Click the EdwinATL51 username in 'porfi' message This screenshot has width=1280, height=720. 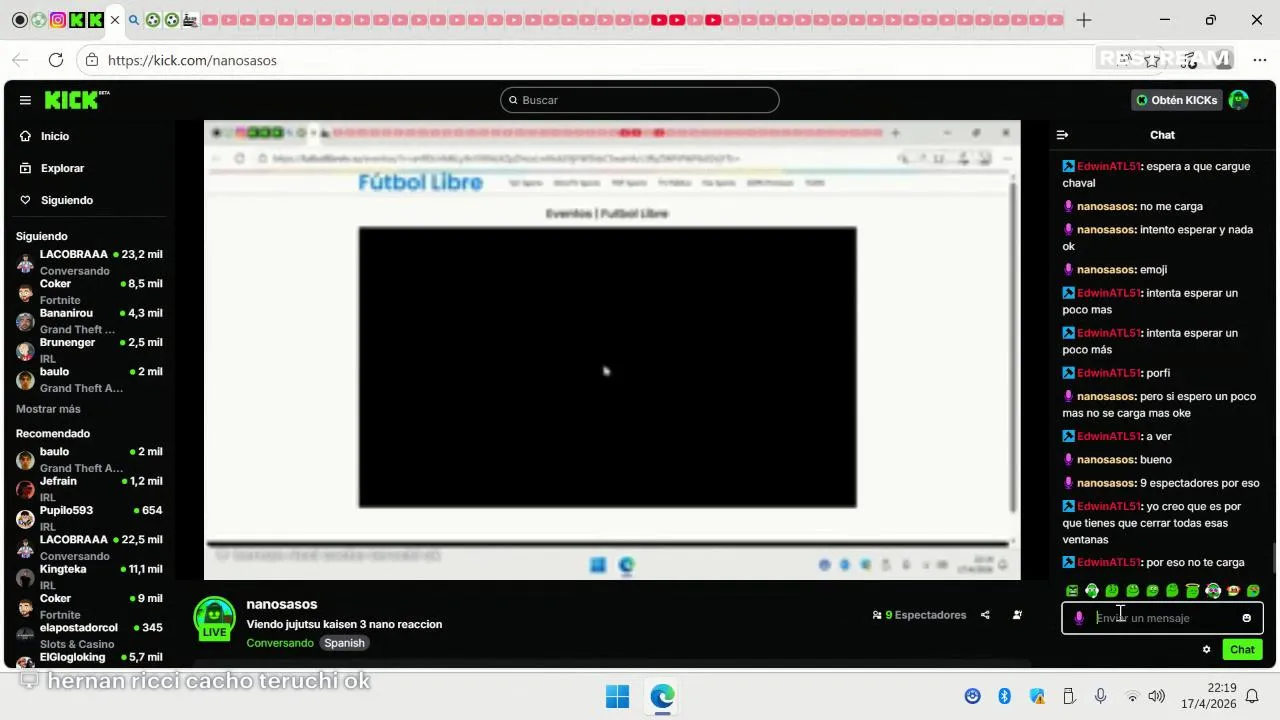[1108, 373]
